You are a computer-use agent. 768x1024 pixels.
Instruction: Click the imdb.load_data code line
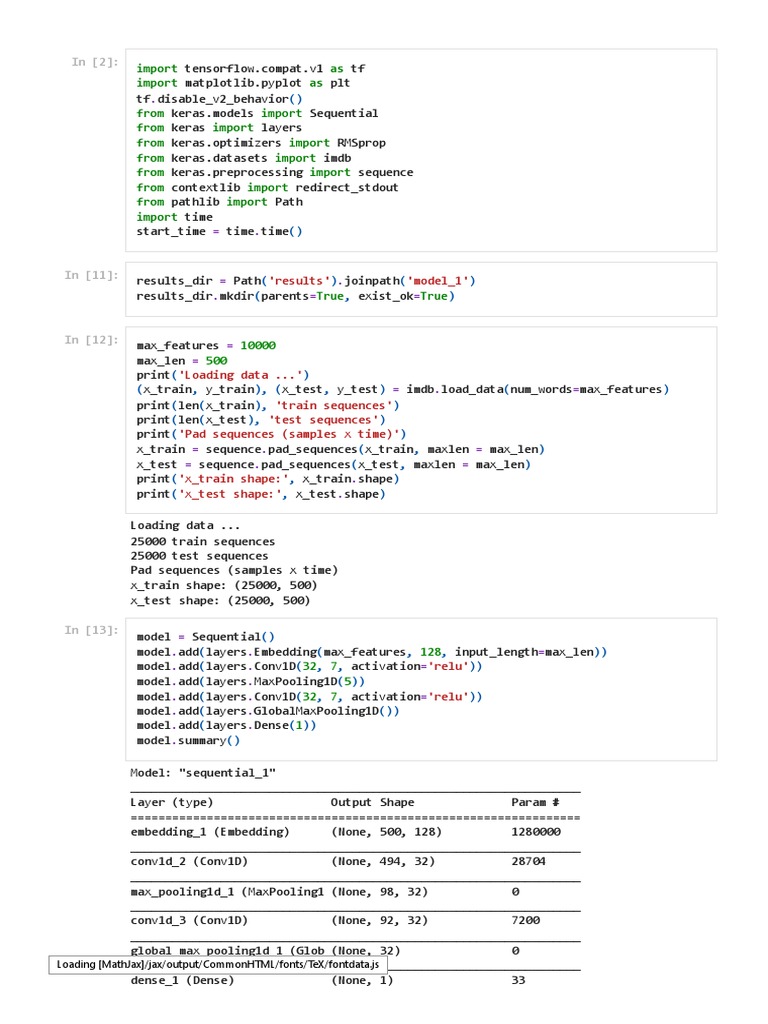[402, 390]
